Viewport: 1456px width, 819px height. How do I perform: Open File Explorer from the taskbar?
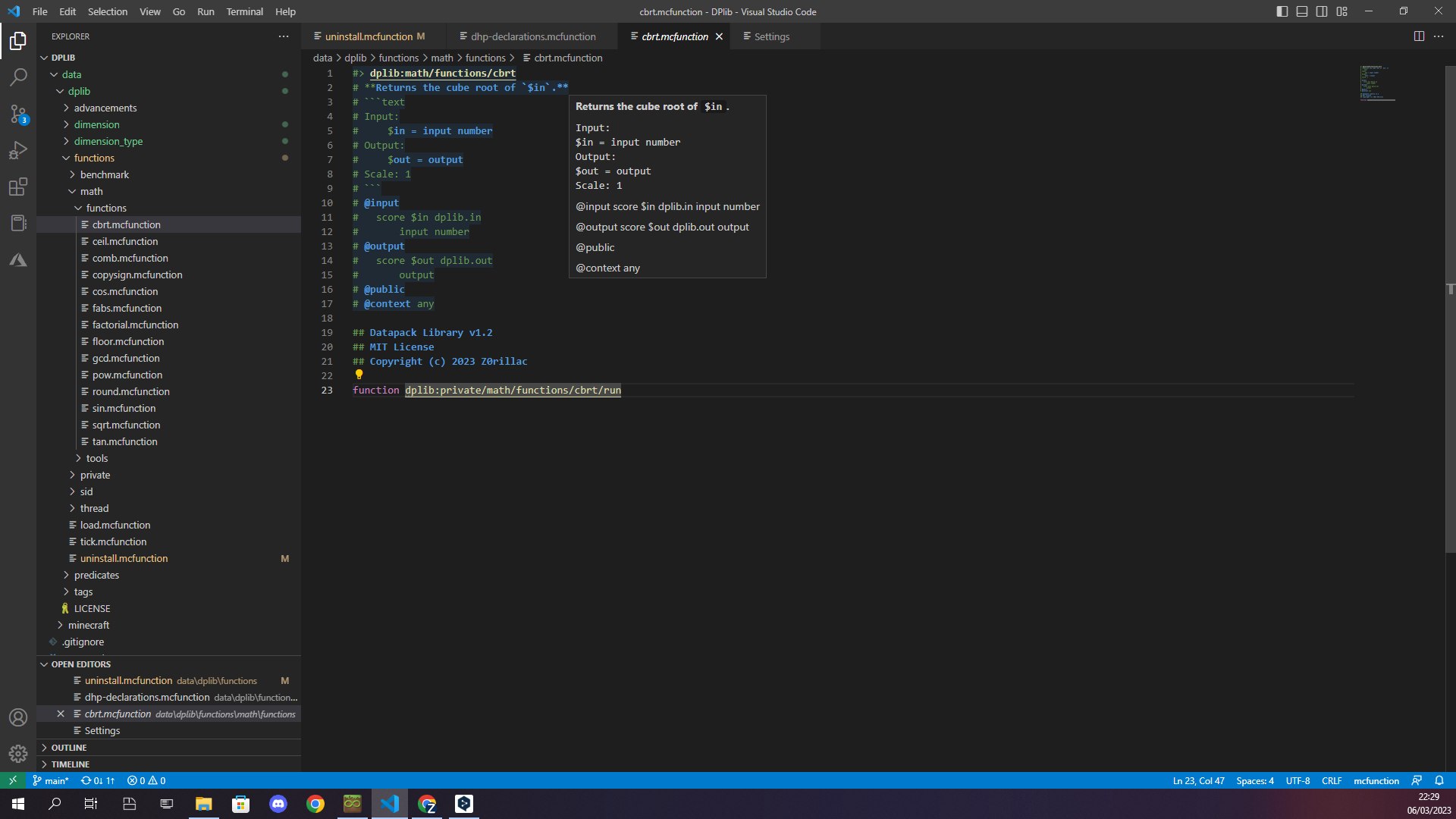(204, 804)
